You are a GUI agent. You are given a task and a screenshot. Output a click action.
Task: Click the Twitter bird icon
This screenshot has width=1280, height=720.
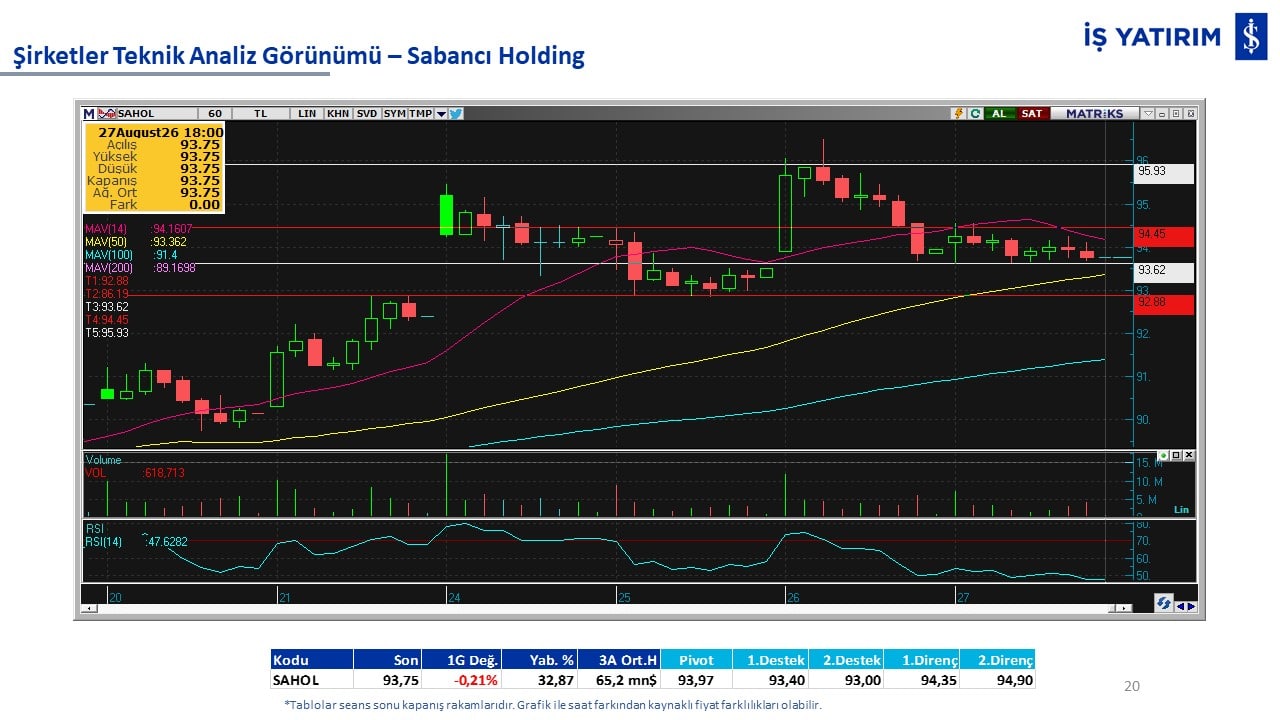456,114
